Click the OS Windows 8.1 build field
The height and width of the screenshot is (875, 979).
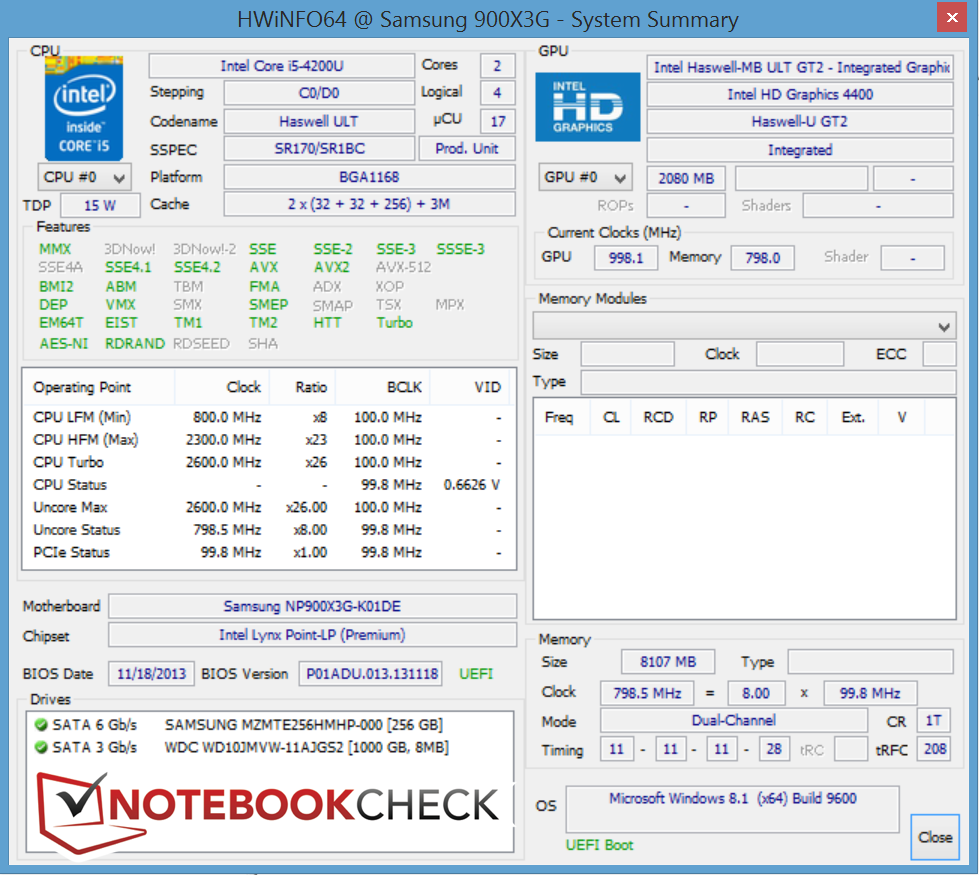[x=732, y=809]
